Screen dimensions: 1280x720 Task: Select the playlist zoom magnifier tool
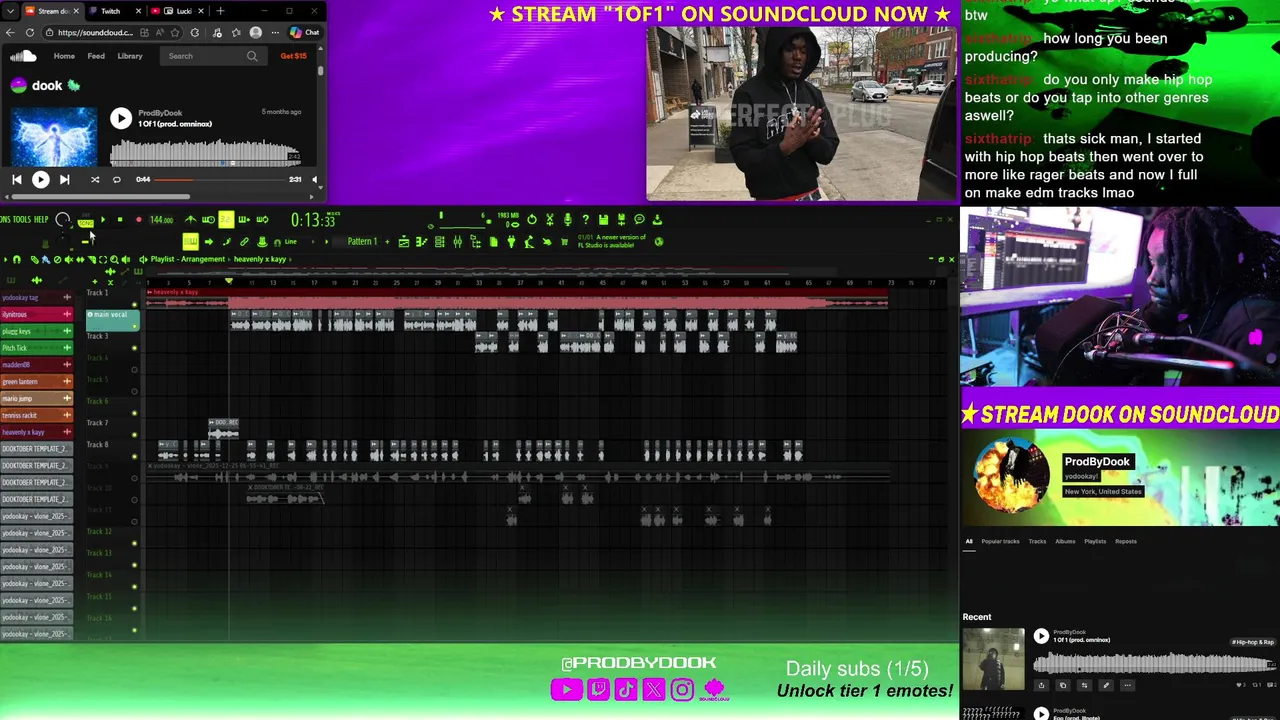point(114,260)
